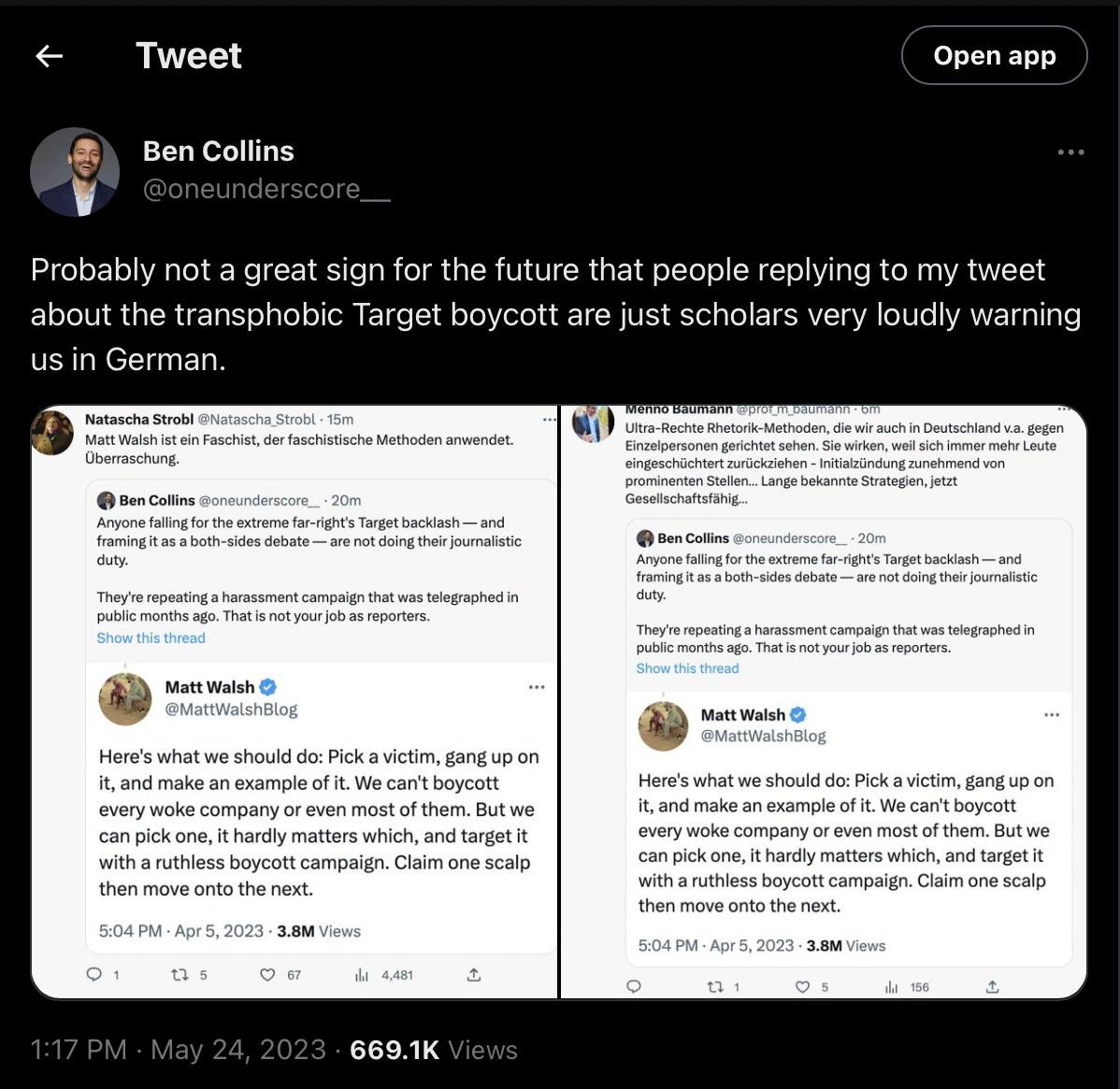Click the retweet icon showing 1 in right screenshot
The width and height of the screenshot is (1120, 1089).
pyautogui.click(x=715, y=987)
